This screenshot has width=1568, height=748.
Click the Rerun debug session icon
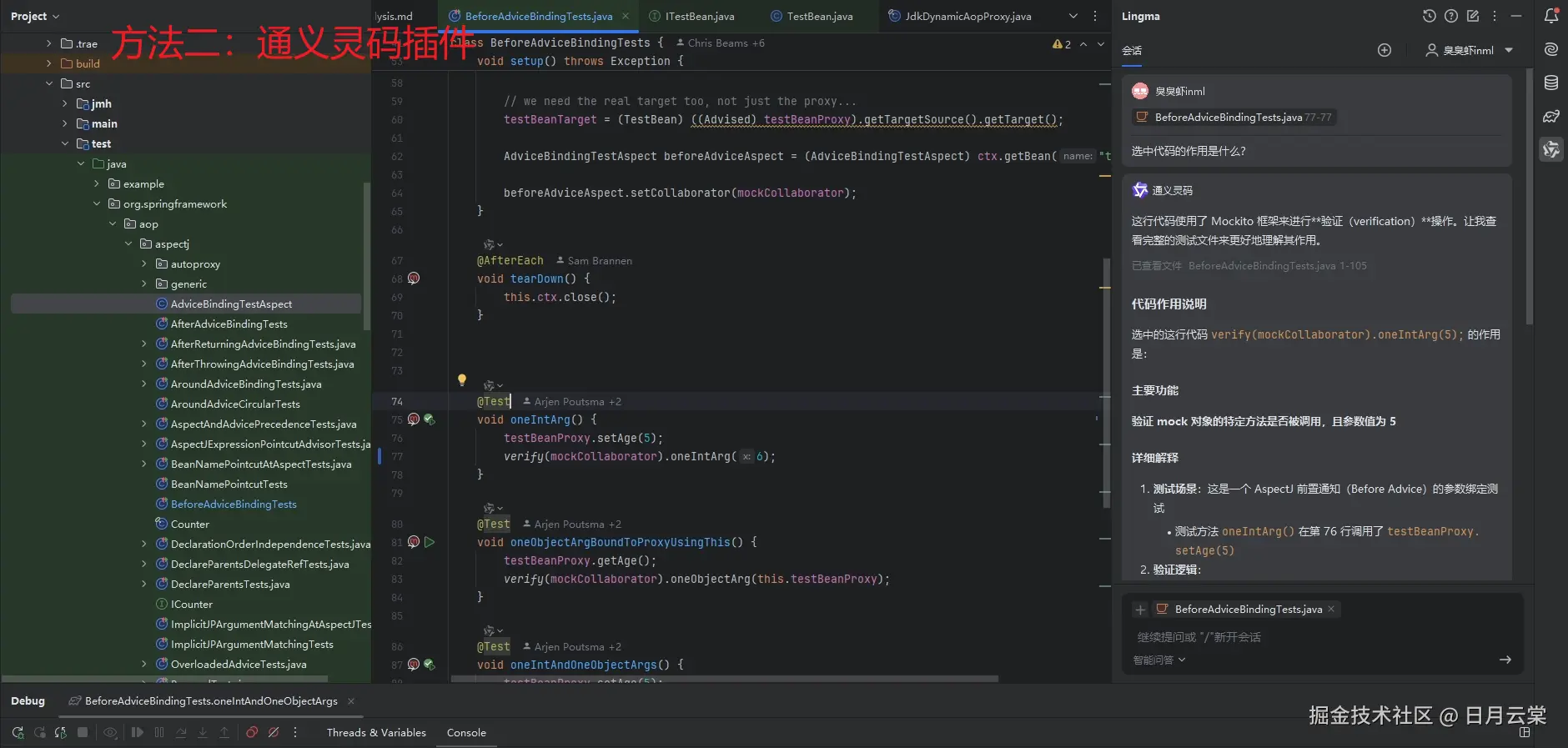[18, 732]
